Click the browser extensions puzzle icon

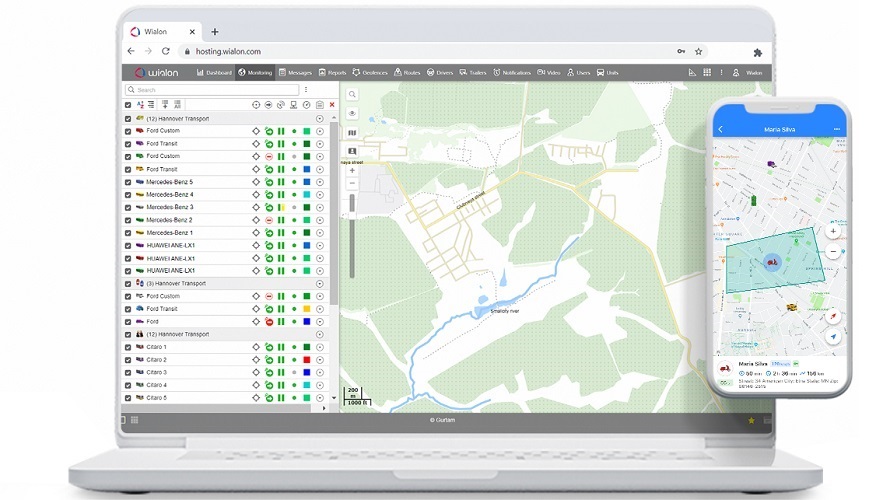coord(757,51)
